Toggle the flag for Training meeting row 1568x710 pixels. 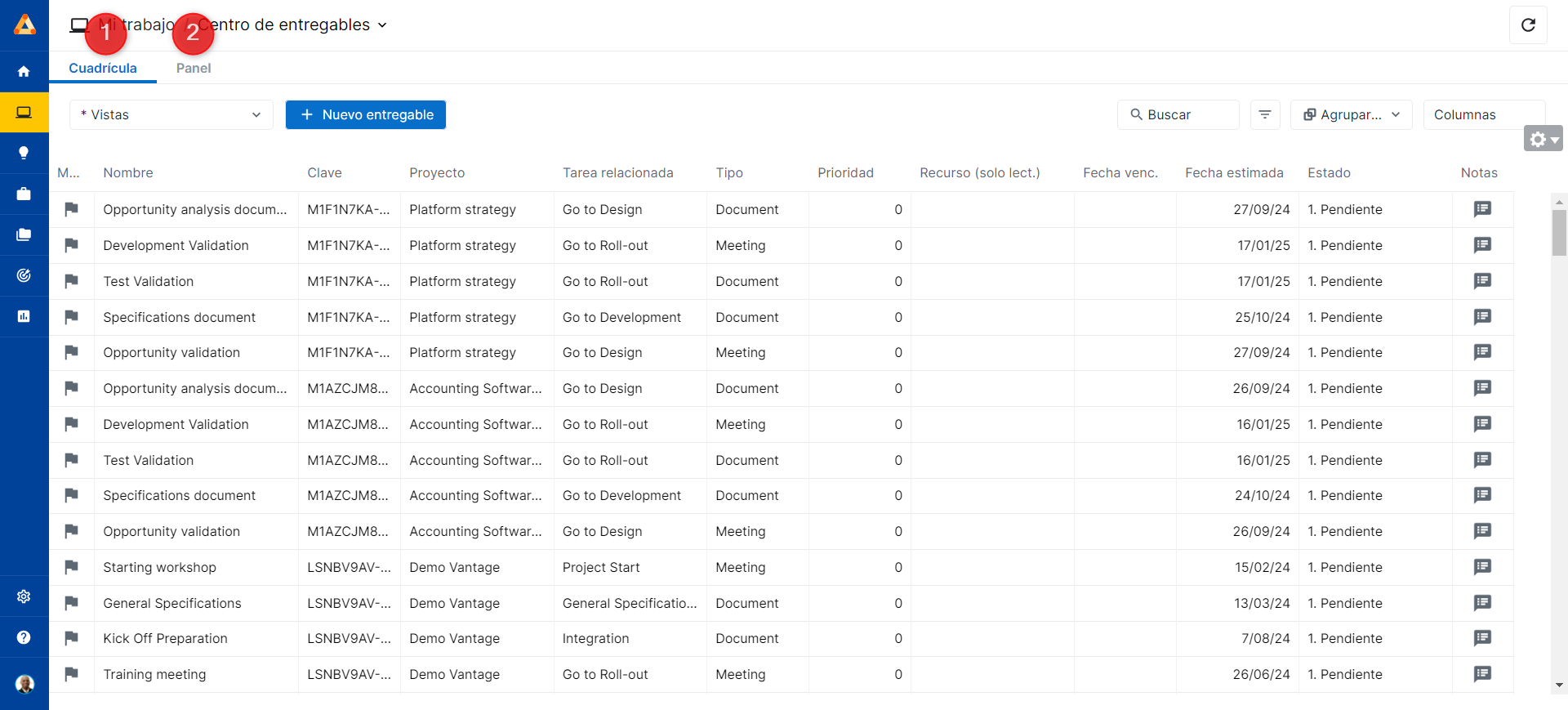(x=72, y=674)
